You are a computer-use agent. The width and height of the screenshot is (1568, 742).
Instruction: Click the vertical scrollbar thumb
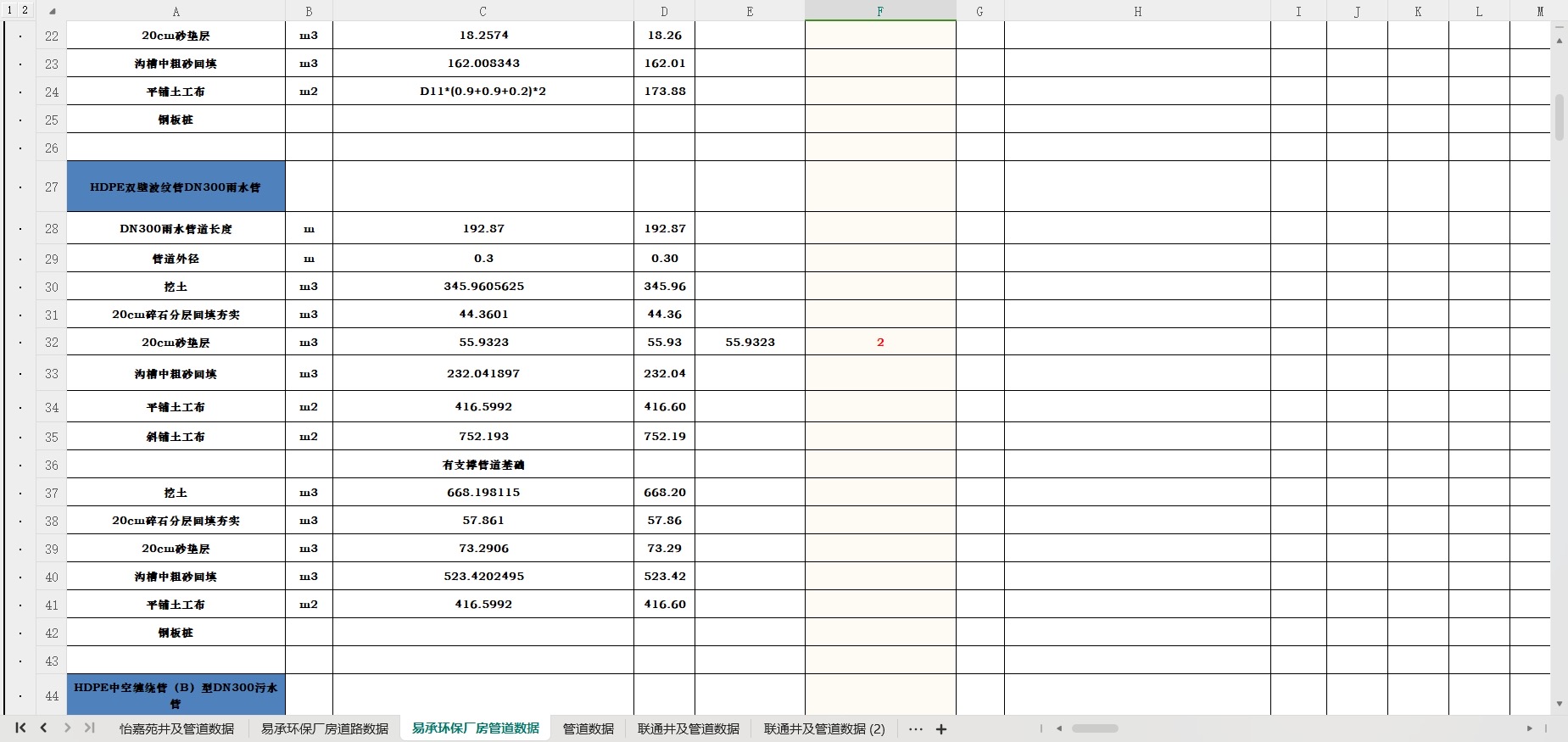coord(1560,117)
